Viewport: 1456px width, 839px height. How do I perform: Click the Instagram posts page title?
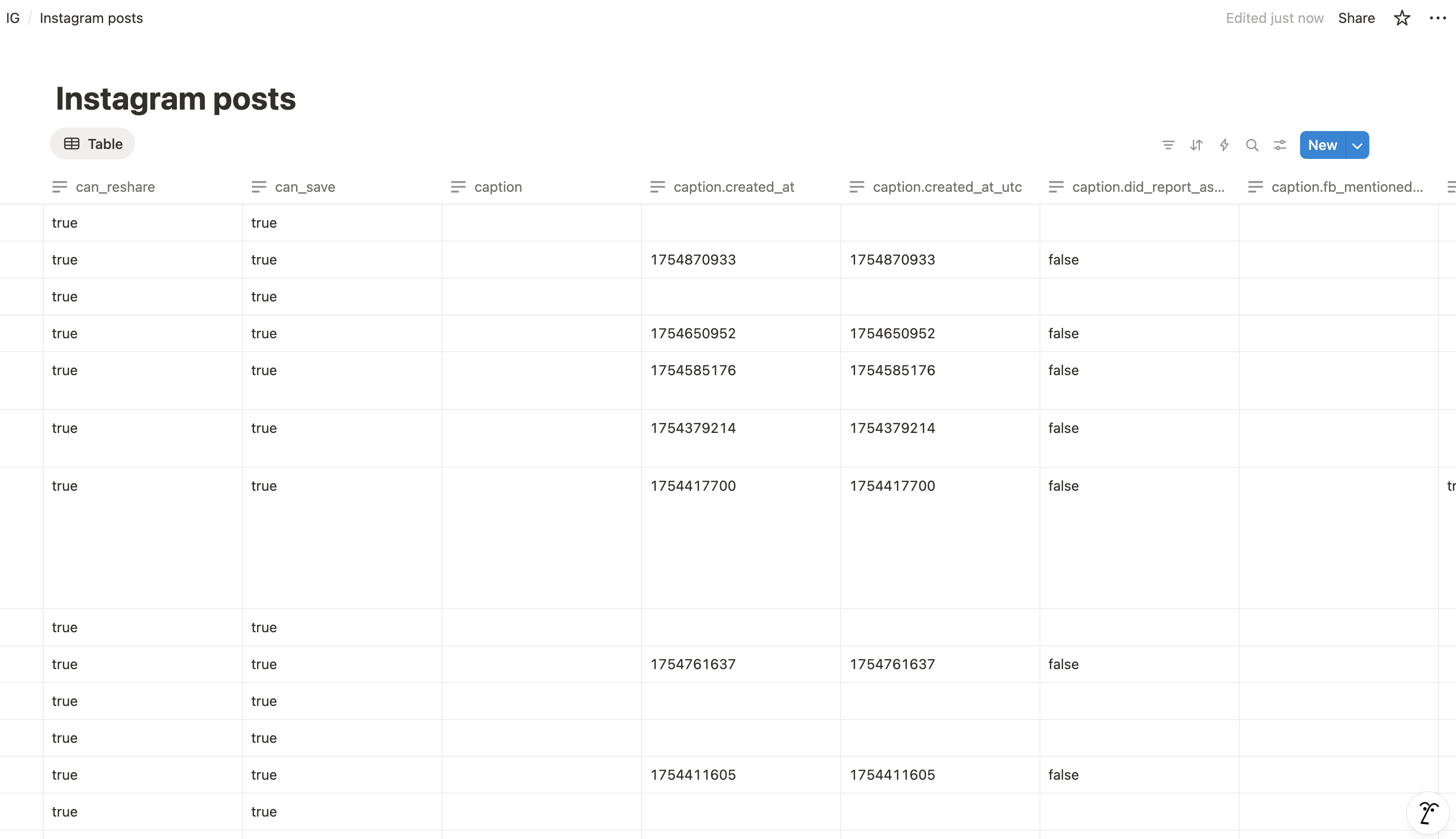coord(176,99)
